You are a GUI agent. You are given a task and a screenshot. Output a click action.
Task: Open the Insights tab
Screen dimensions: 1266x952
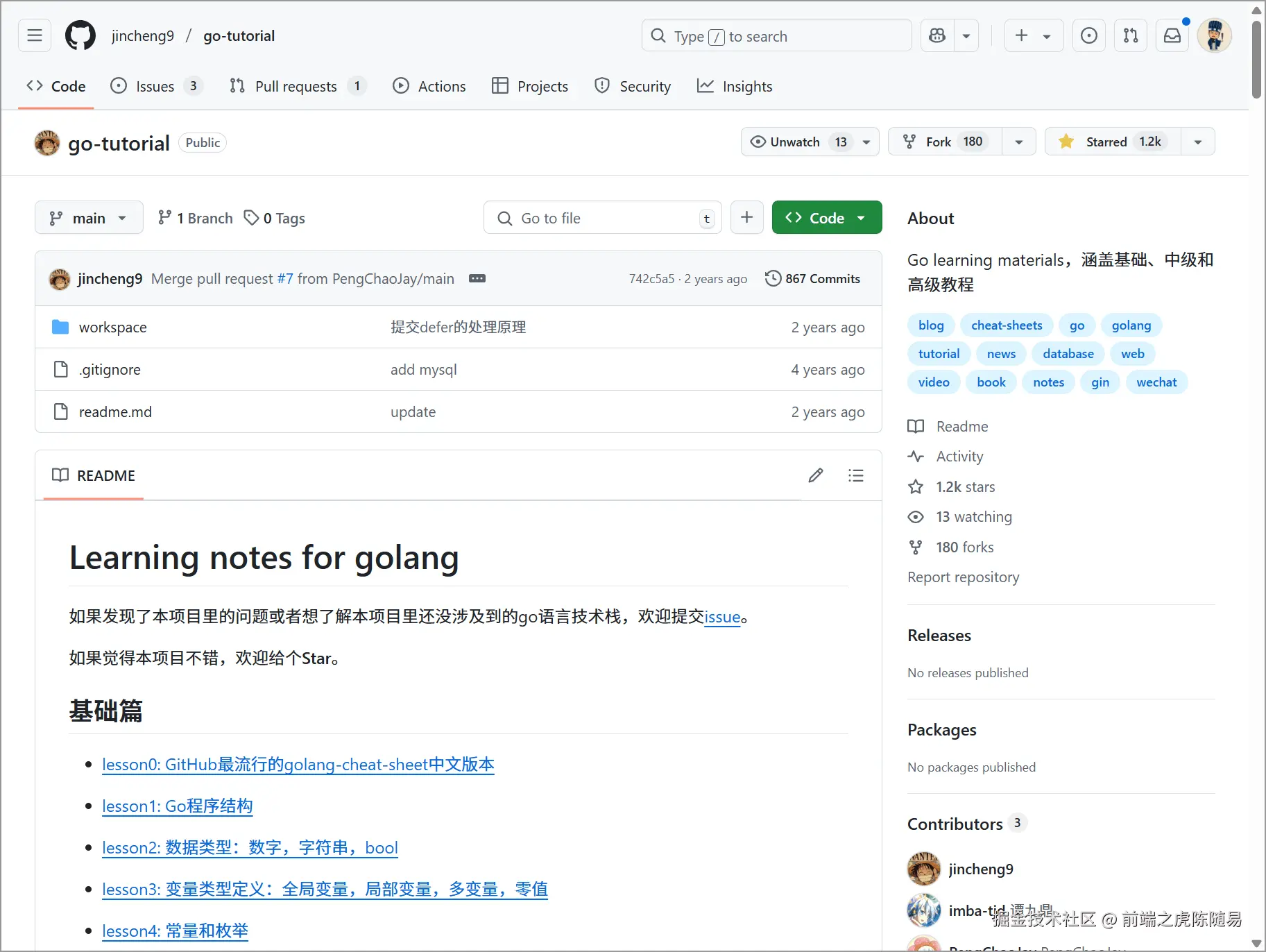(x=735, y=87)
